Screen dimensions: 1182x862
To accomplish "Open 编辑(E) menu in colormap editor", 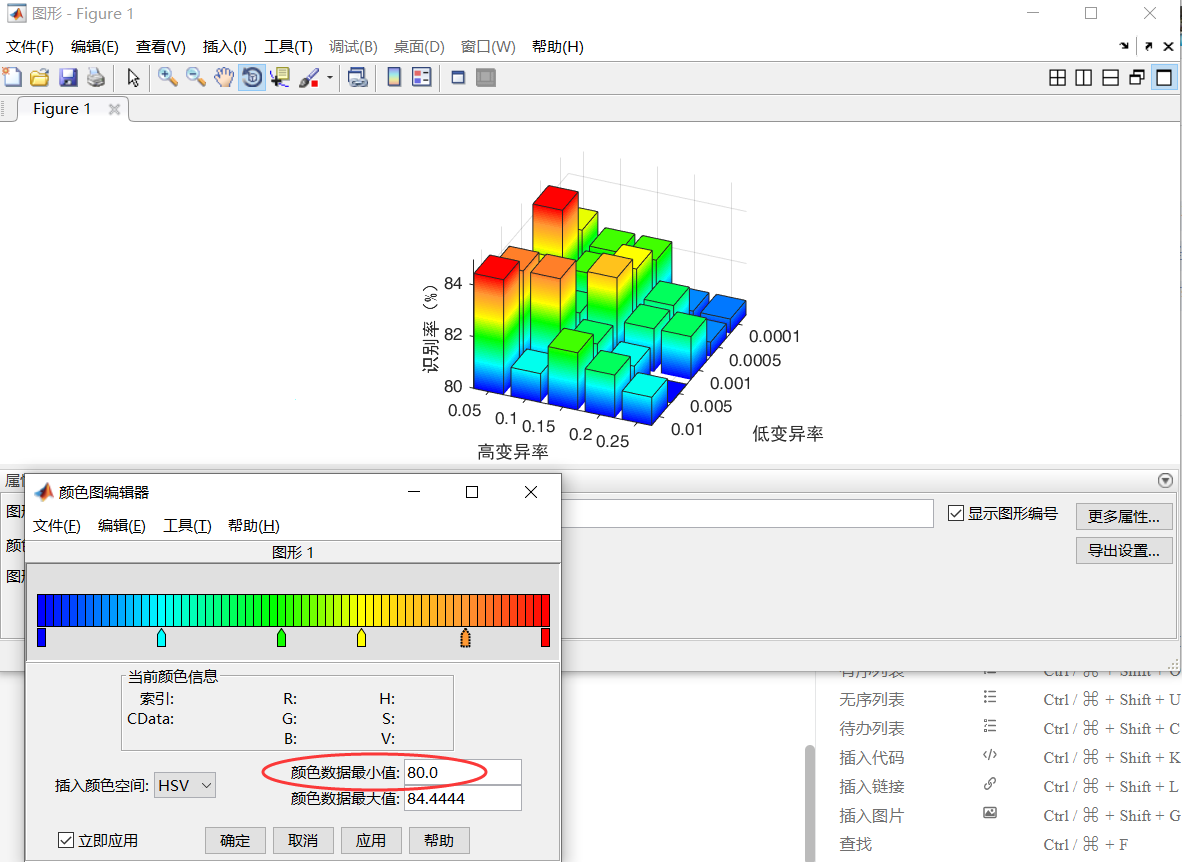I will [121, 526].
